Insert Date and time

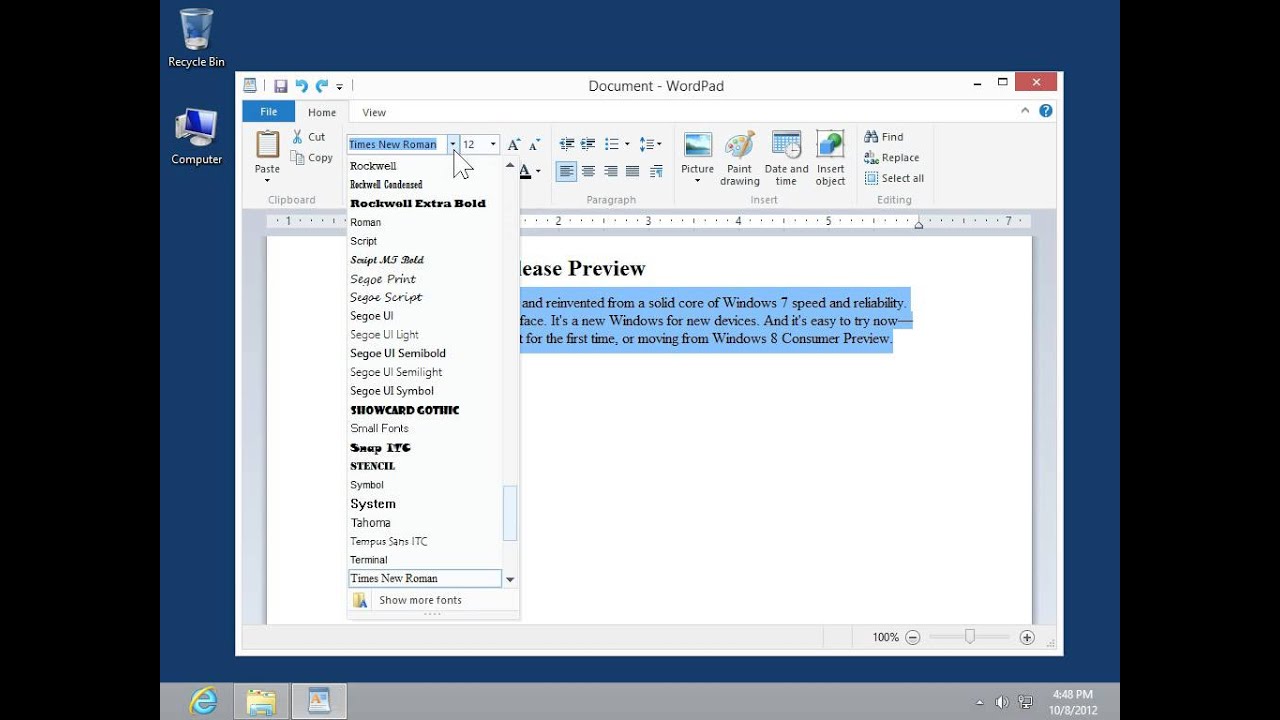(x=786, y=158)
